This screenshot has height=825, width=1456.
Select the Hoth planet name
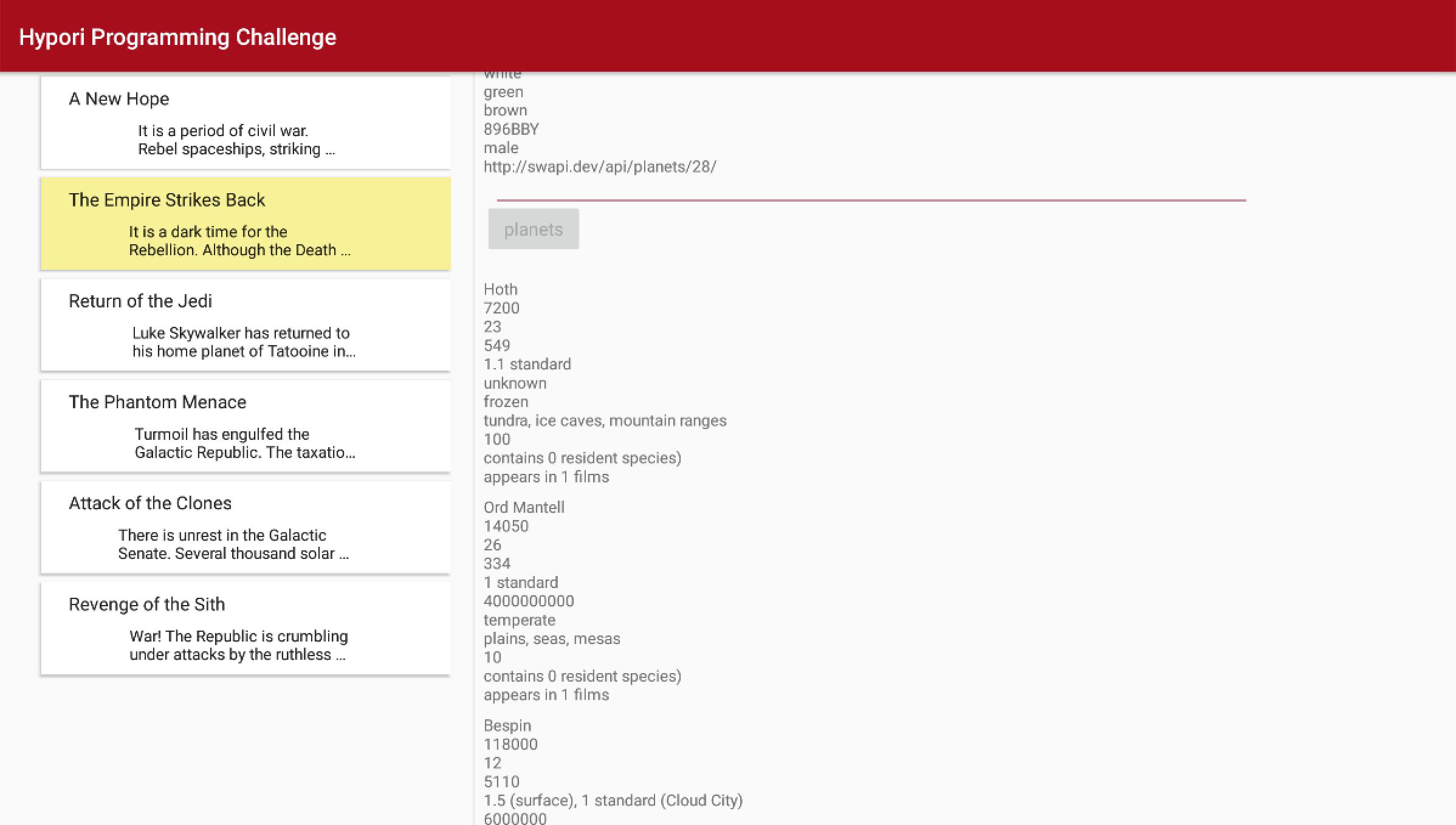500,289
